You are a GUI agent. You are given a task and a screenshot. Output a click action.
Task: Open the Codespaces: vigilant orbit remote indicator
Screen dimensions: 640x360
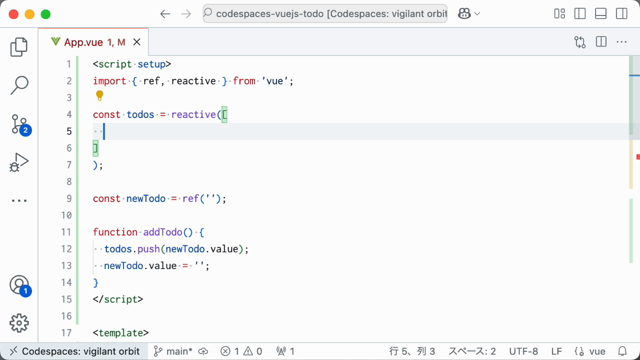tap(74, 351)
